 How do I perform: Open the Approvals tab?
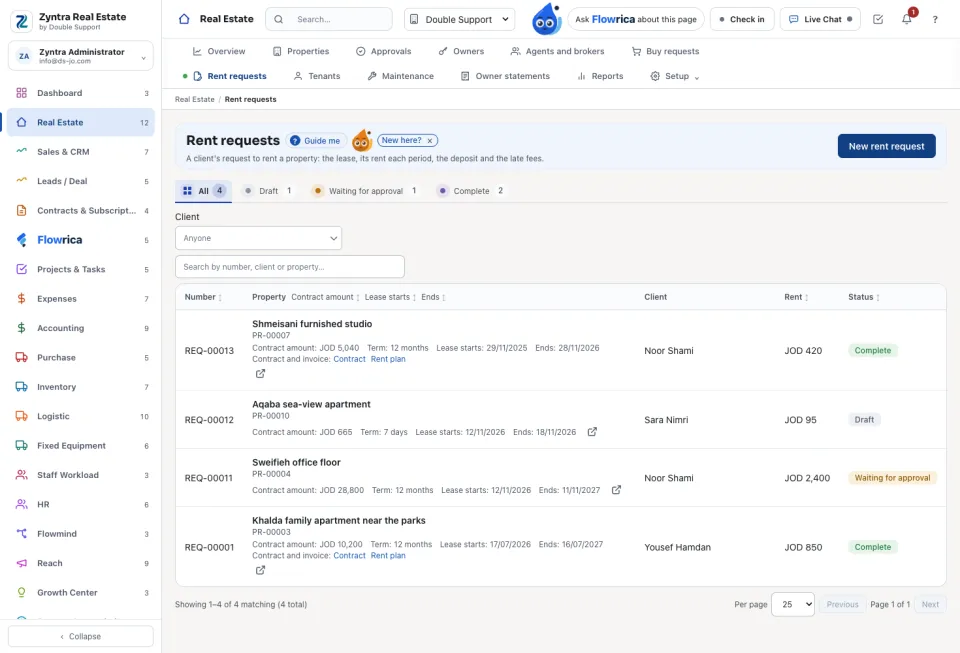click(384, 51)
